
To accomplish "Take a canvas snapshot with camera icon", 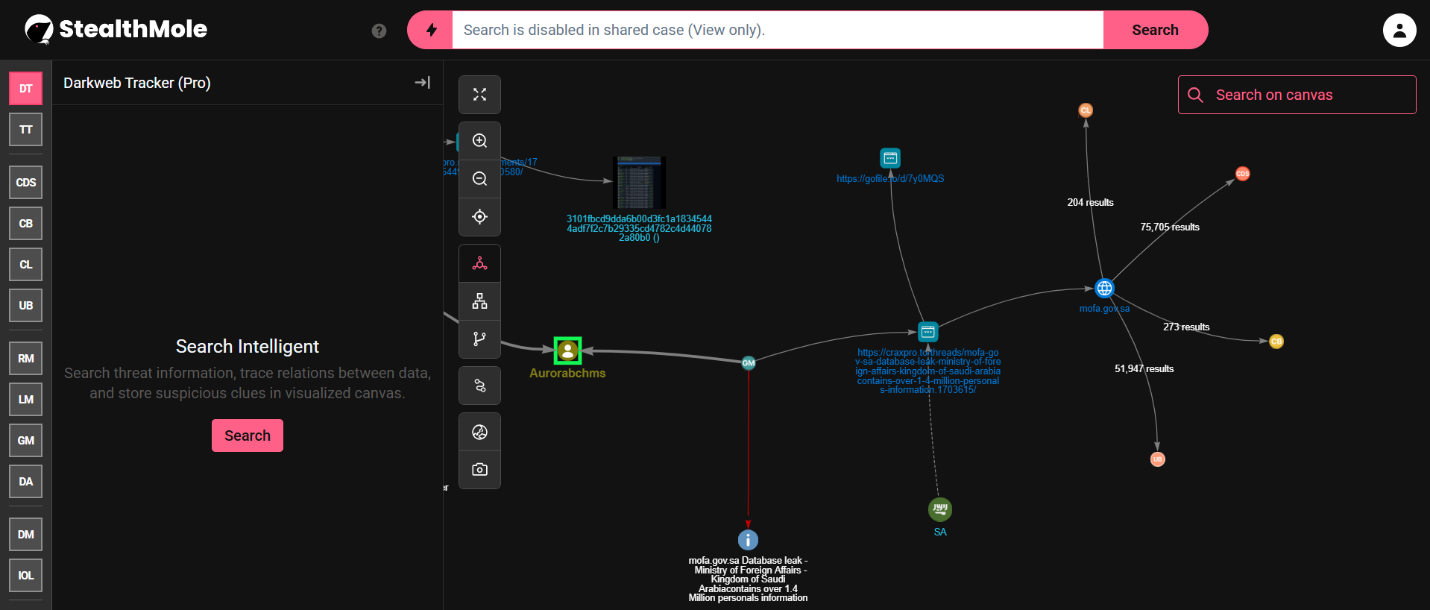I will (480, 470).
